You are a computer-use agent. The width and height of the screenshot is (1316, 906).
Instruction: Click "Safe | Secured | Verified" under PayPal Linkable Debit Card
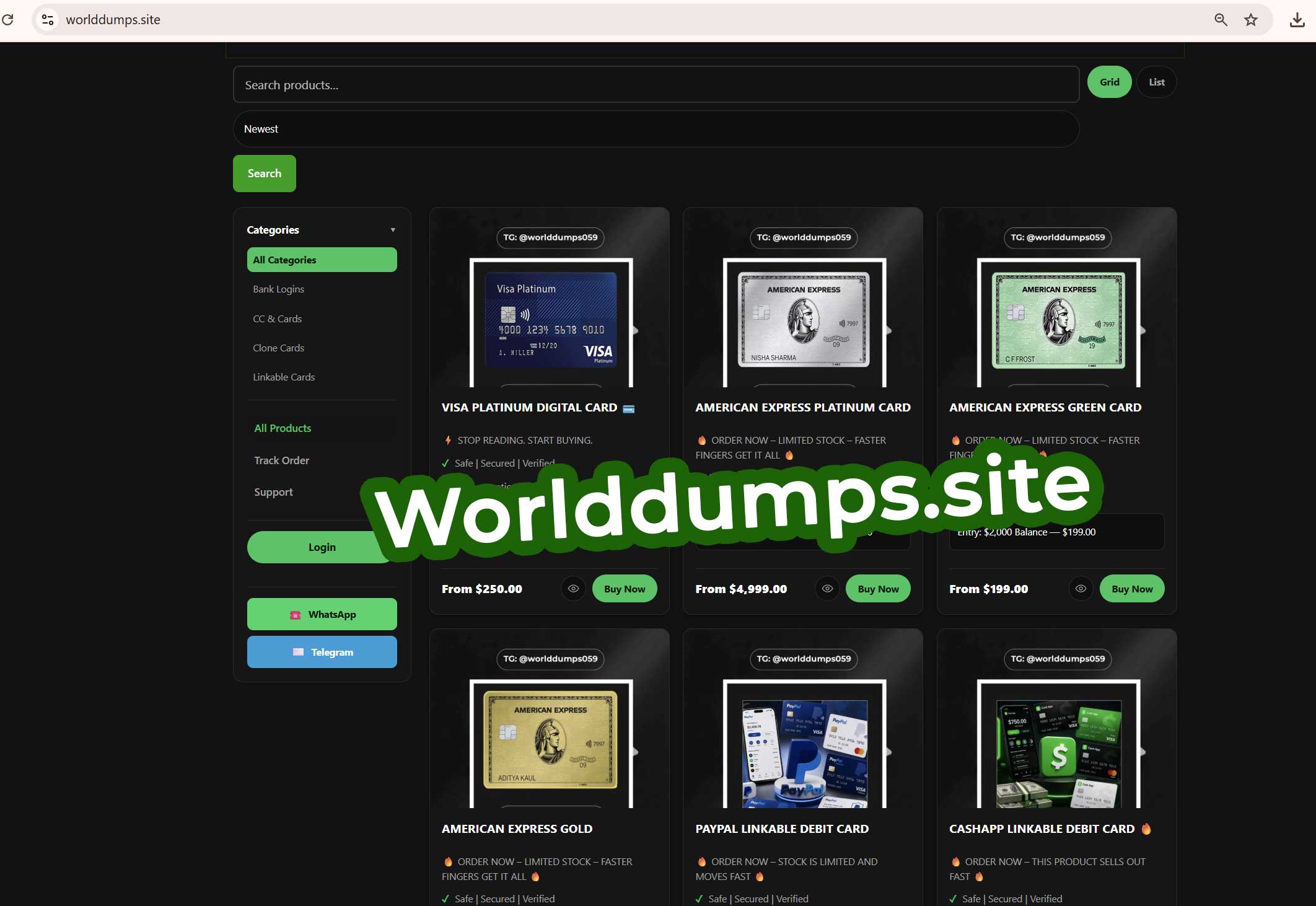click(758, 899)
